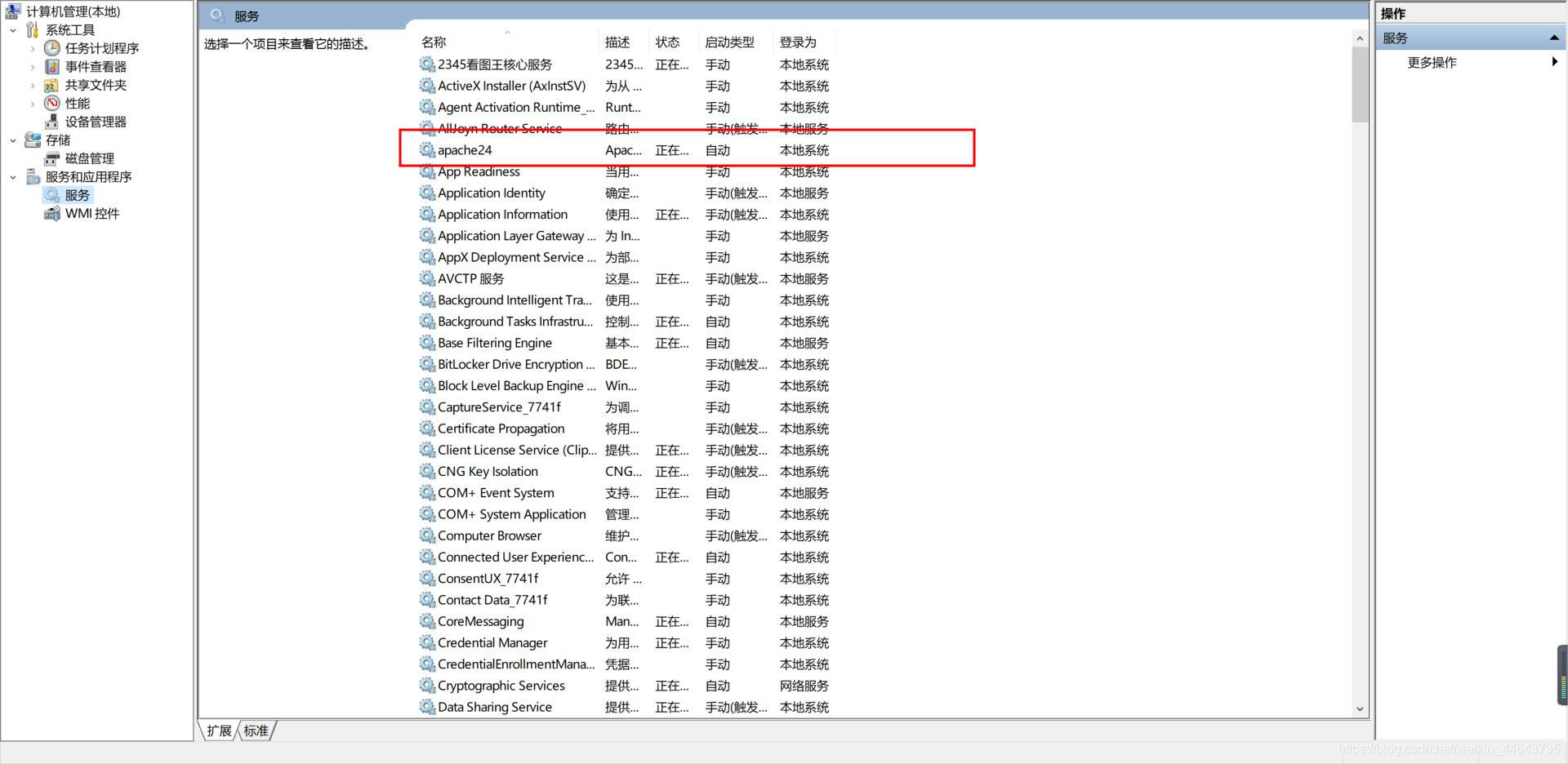Collapse the 系统工具 tree node

13,30
